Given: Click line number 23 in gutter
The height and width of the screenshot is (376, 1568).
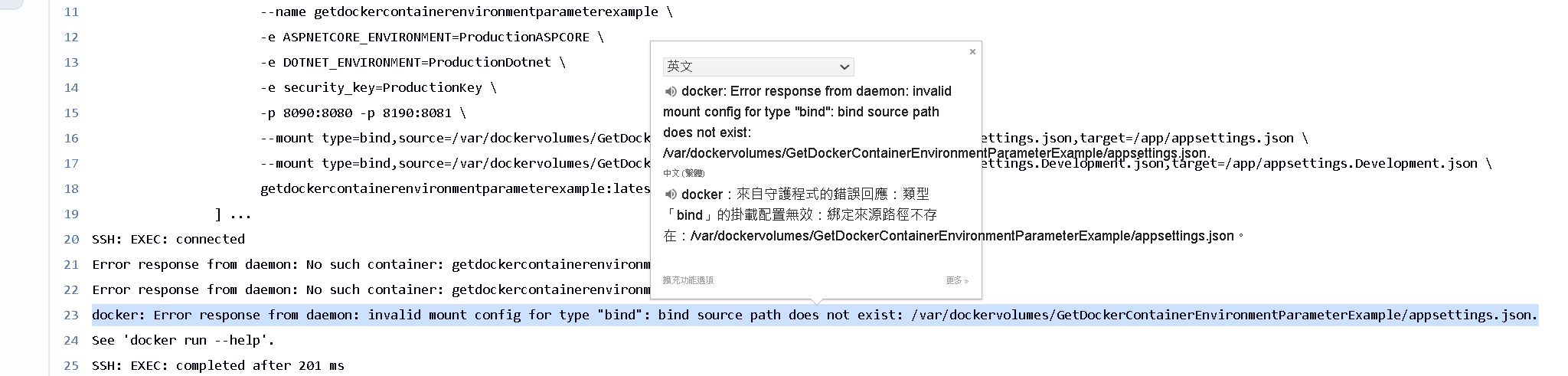Looking at the screenshot, I should (x=71, y=315).
